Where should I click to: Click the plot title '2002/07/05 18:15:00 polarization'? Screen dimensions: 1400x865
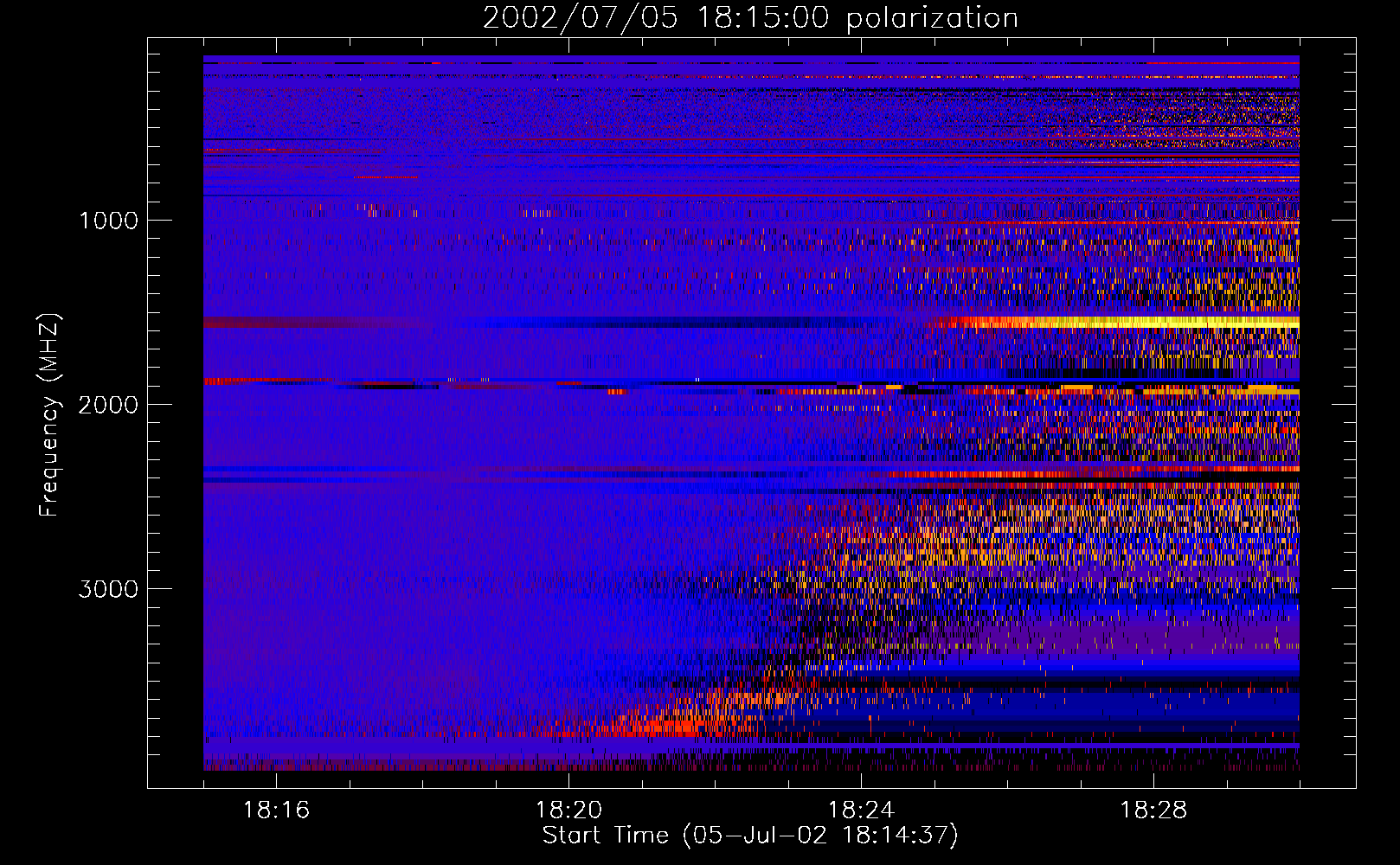(x=750, y=18)
